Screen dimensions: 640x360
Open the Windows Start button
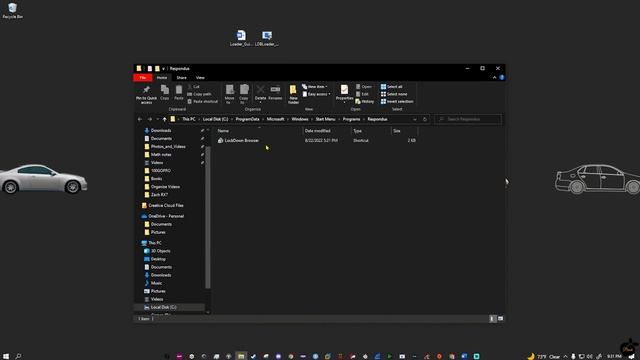coord(6,356)
